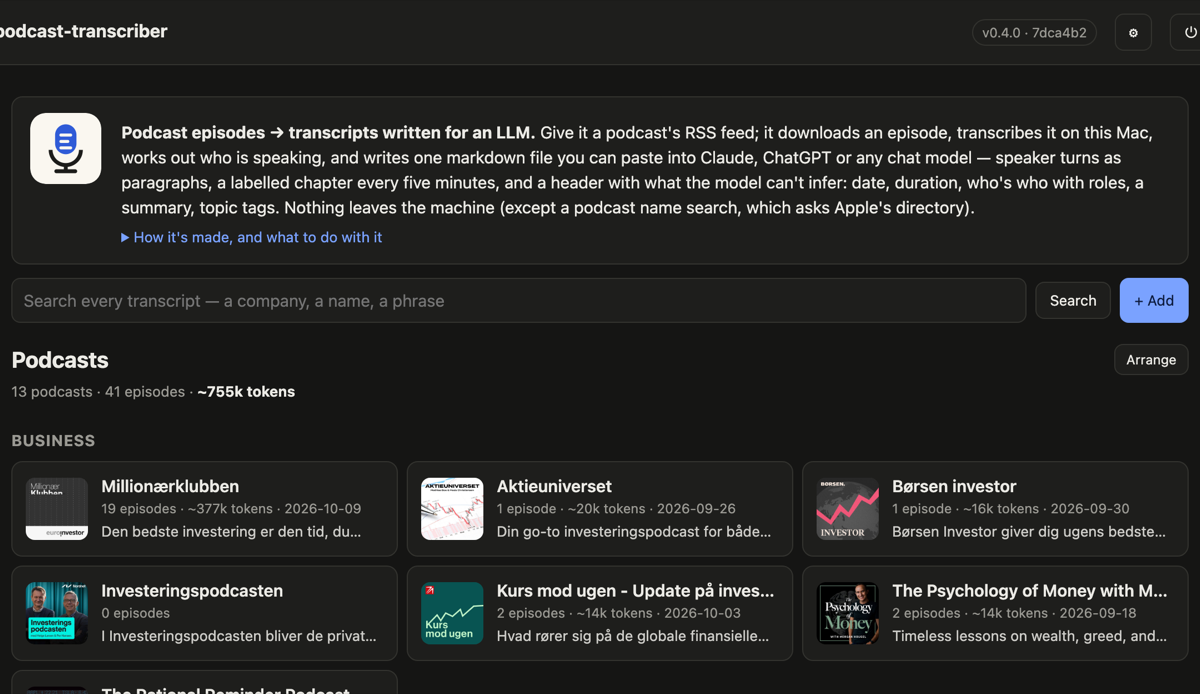Click the '~755k tokens' total
Screen dimensions: 1200x694
(x=246, y=392)
